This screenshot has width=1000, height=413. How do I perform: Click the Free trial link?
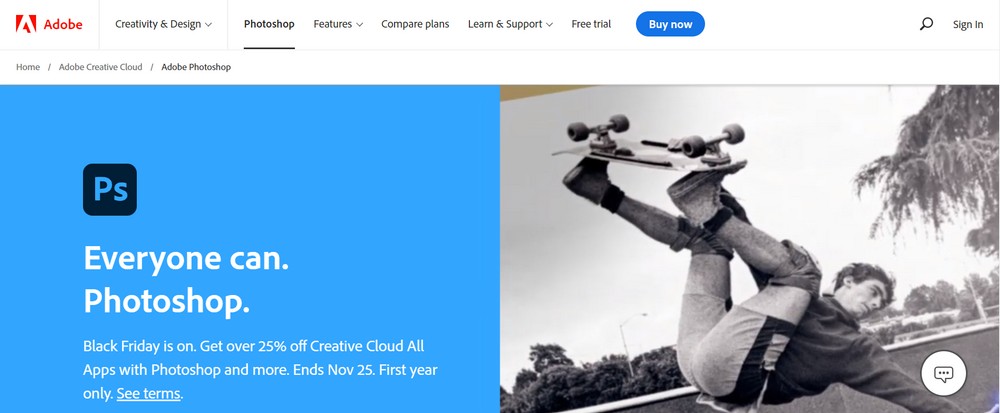[591, 24]
